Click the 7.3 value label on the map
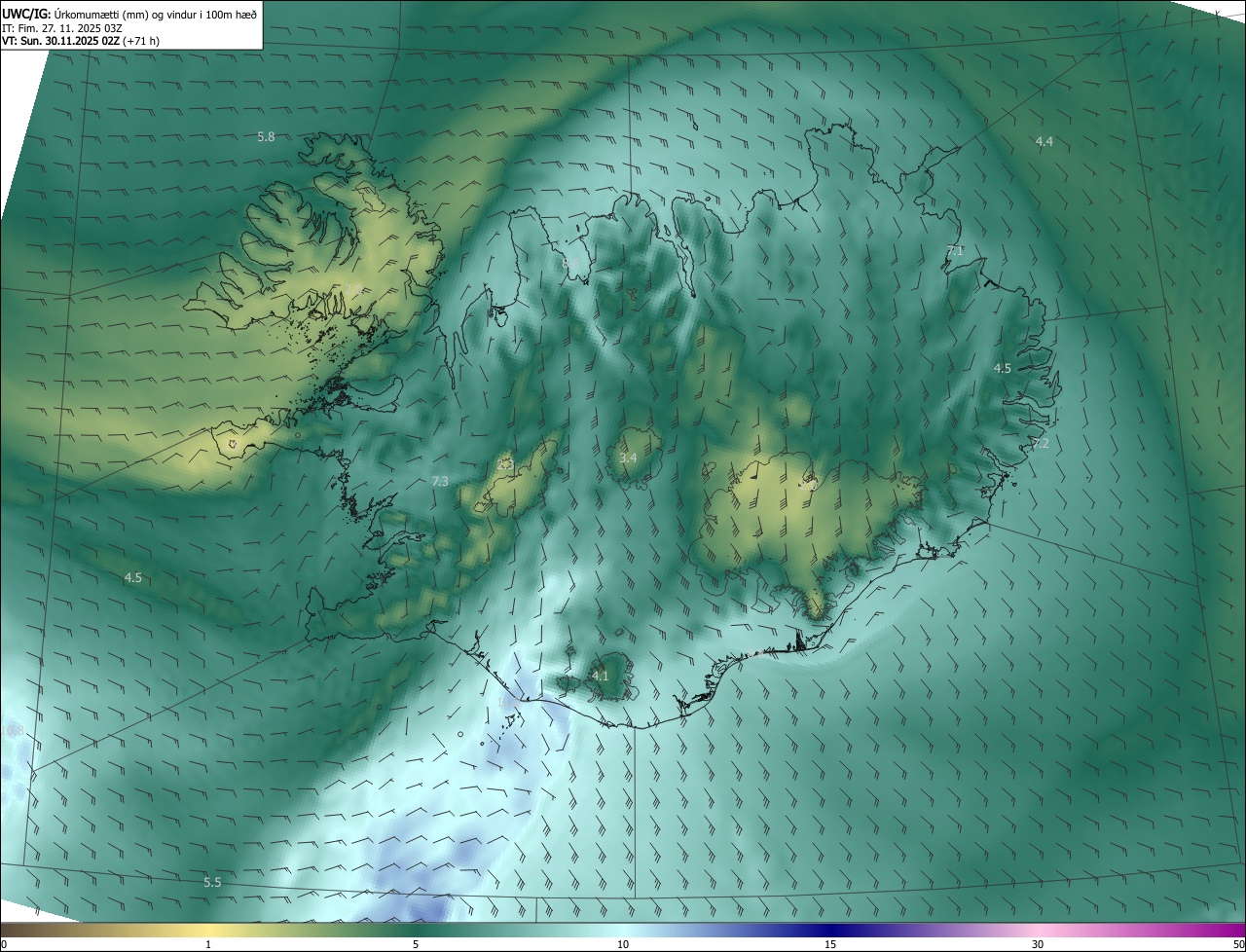This screenshot has width=1246, height=952. point(440,481)
